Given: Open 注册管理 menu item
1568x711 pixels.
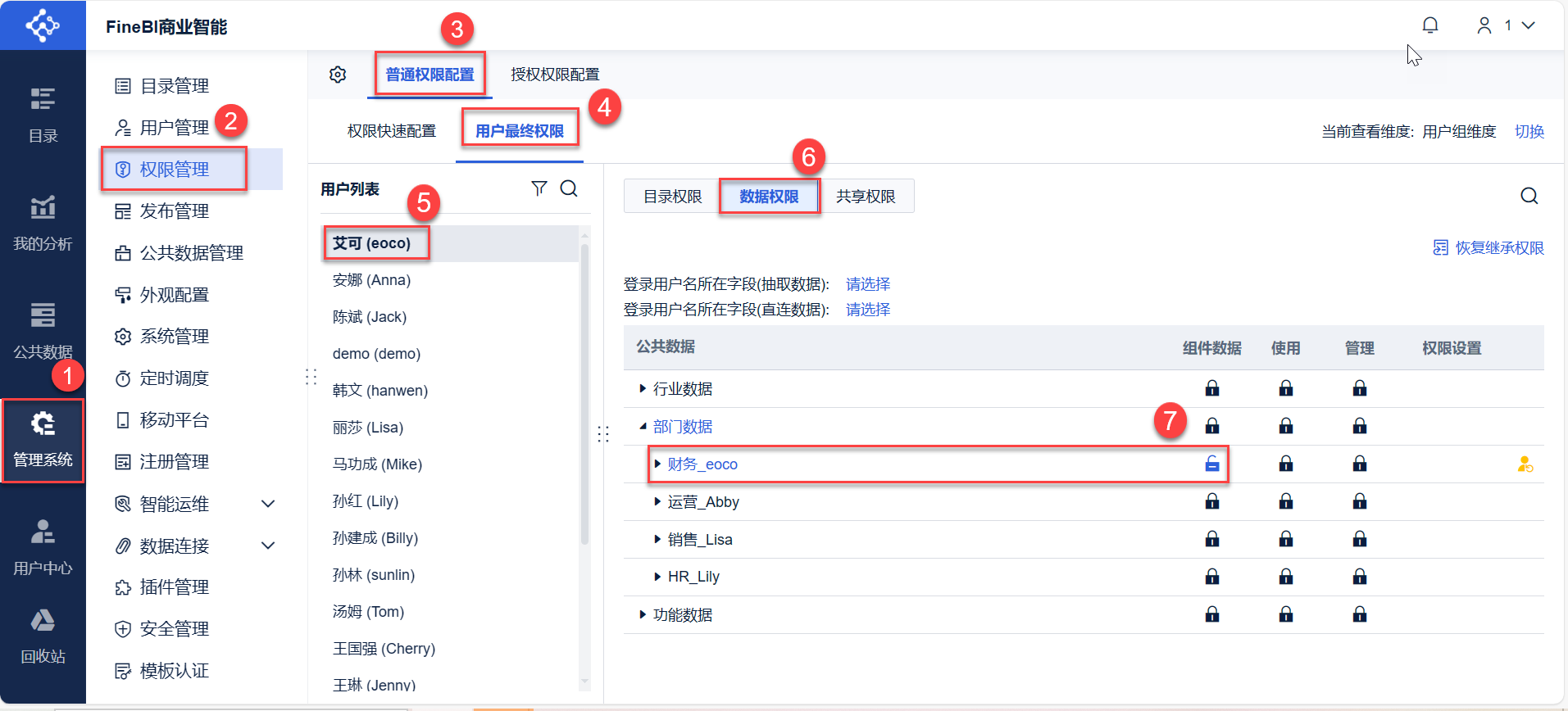Looking at the screenshot, I should tap(161, 462).
